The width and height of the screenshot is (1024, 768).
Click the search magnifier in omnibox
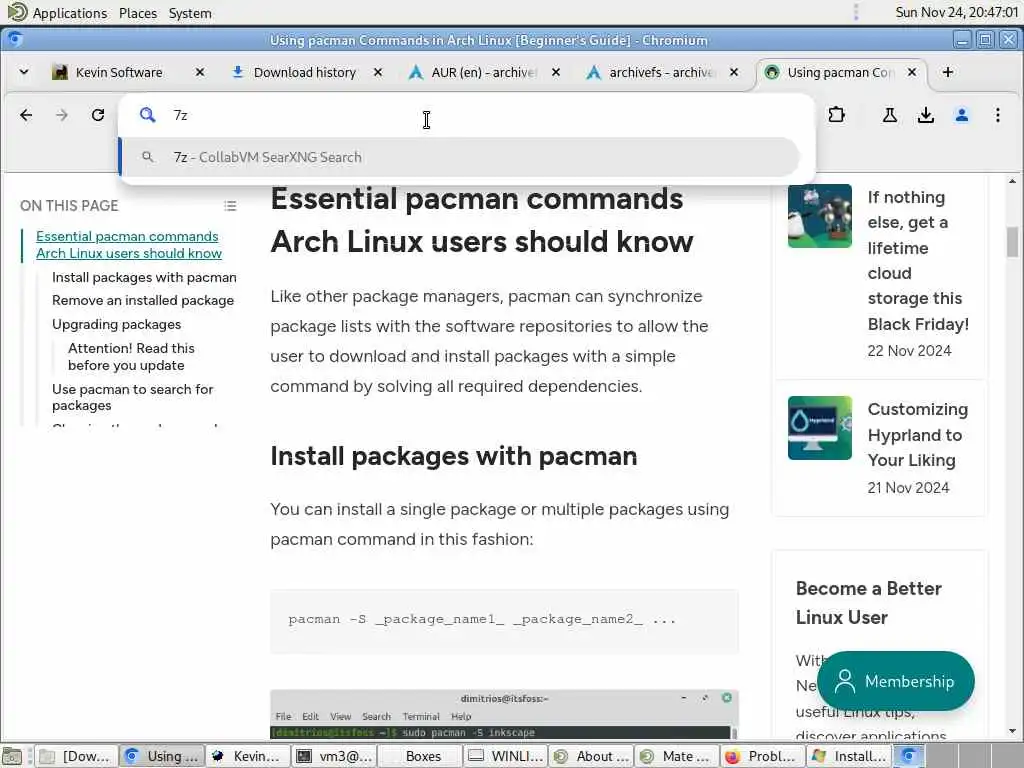tap(148, 116)
